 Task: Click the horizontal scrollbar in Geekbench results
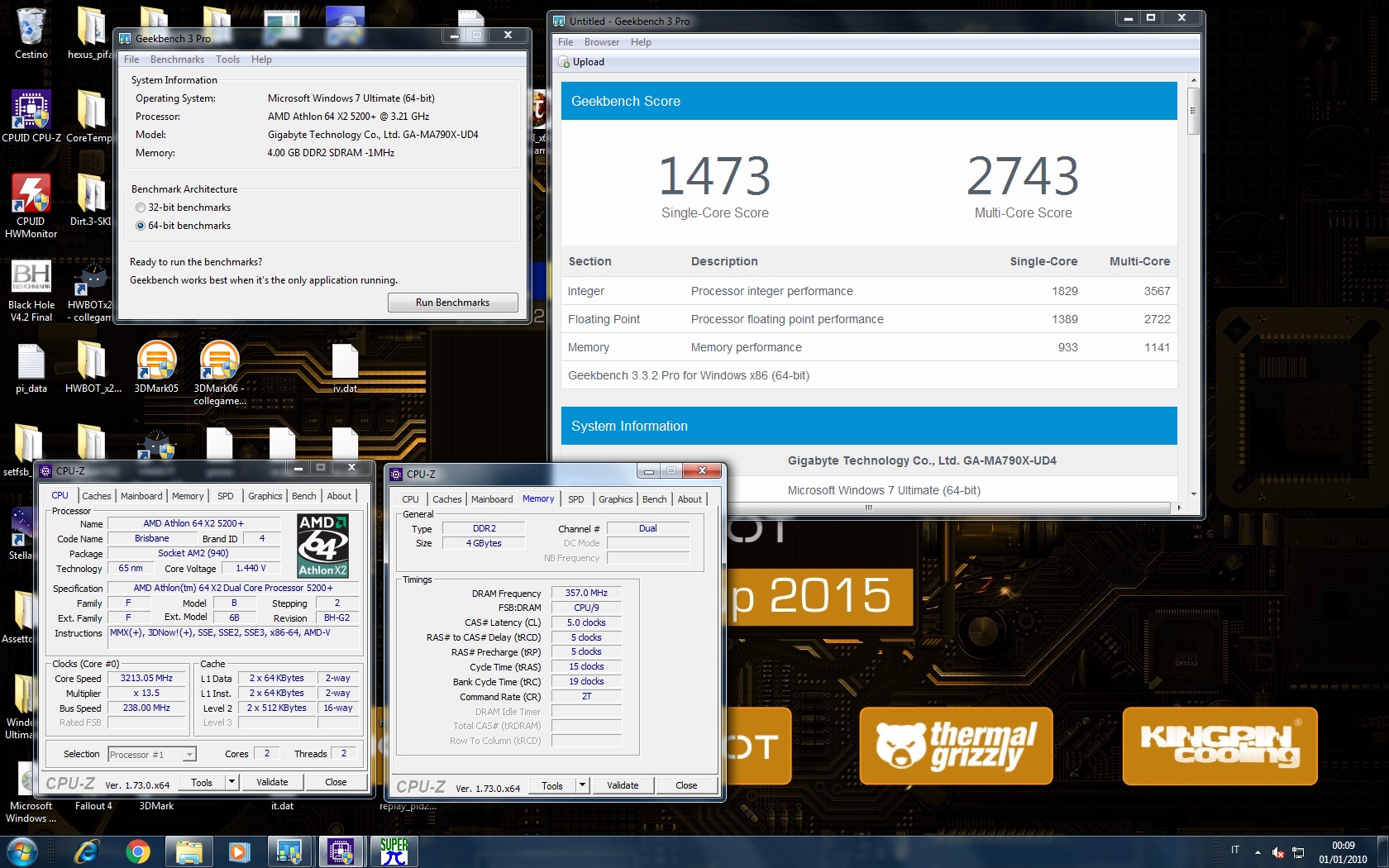point(868,508)
